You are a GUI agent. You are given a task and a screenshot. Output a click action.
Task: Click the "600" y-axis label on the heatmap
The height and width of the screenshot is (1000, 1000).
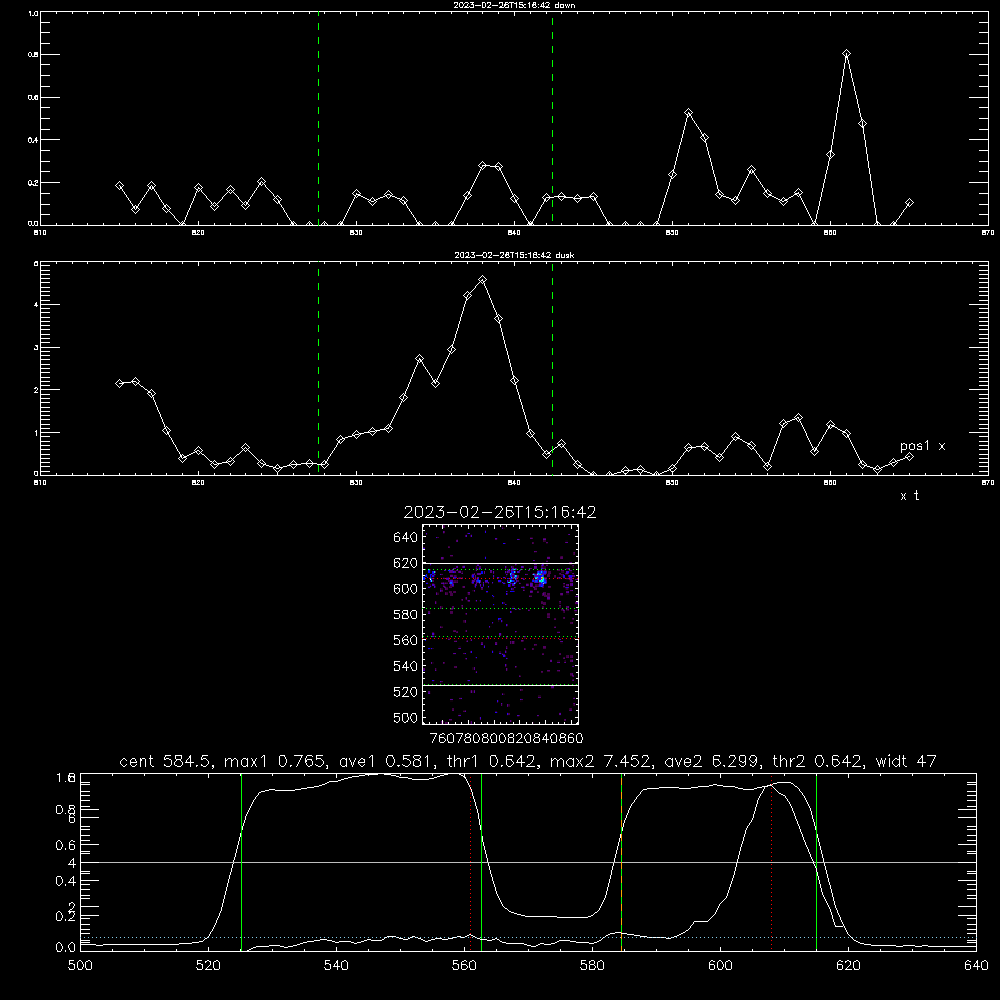[x=406, y=589]
